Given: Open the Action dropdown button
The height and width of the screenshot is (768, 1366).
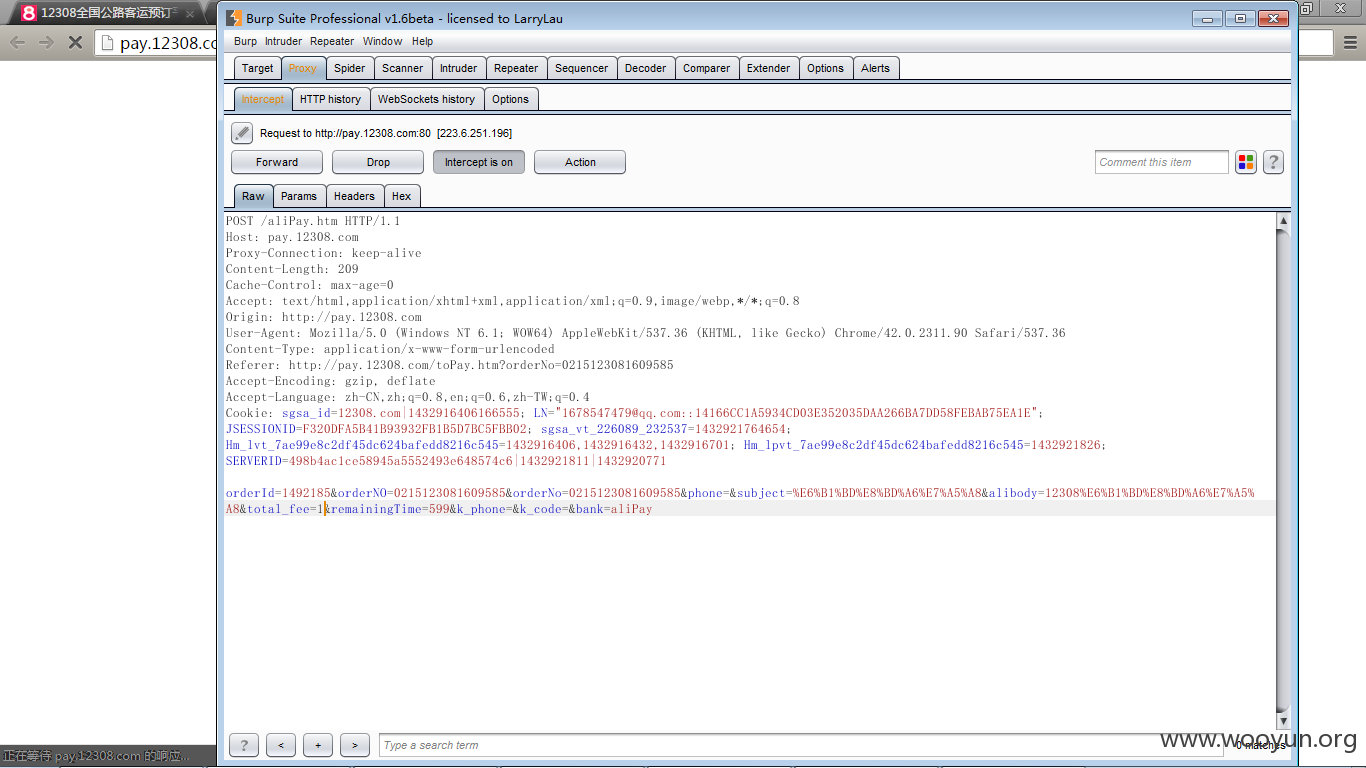Looking at the screenshot, I should point(580,162).
